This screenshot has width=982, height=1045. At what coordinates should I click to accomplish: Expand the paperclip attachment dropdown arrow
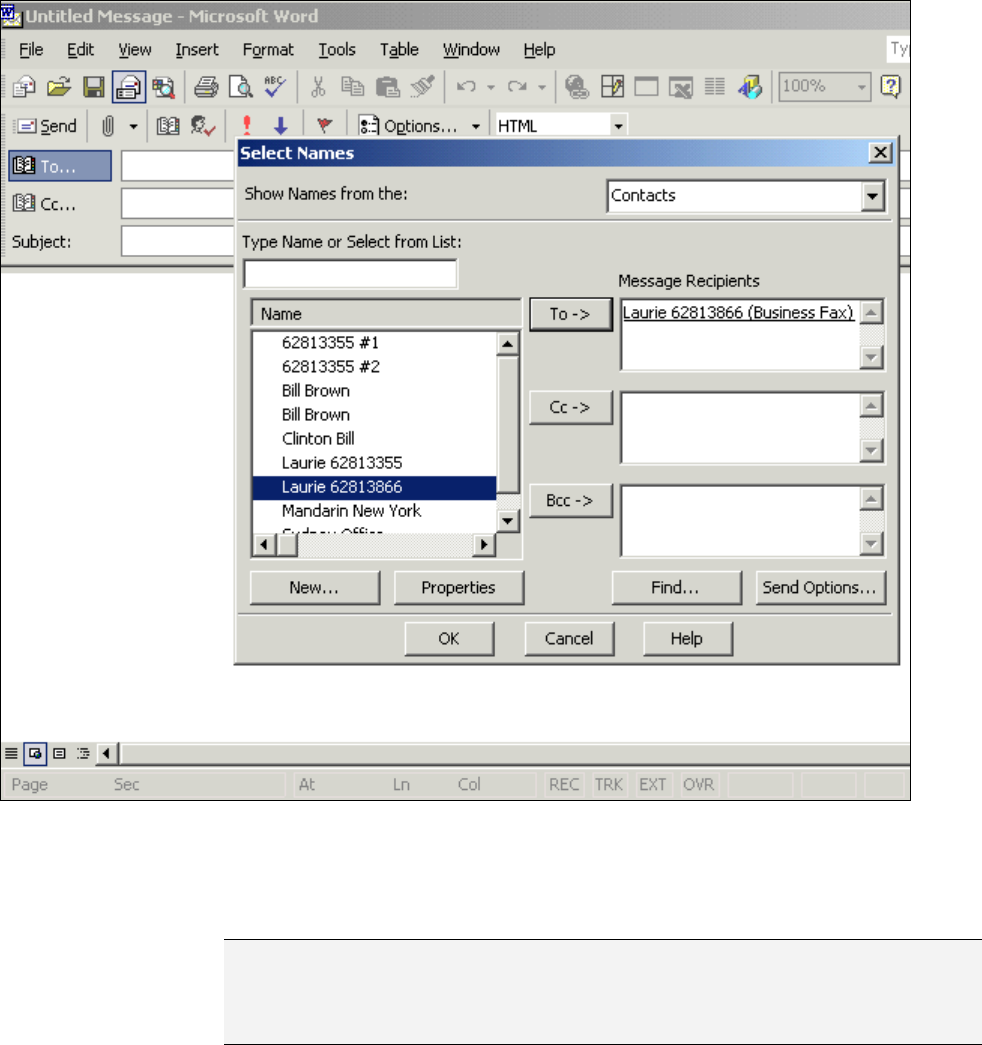(133, 126)
